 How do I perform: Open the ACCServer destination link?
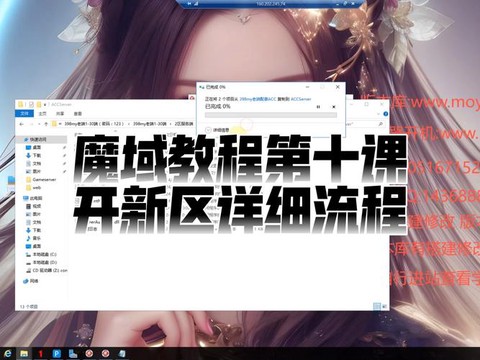(301, 99)
